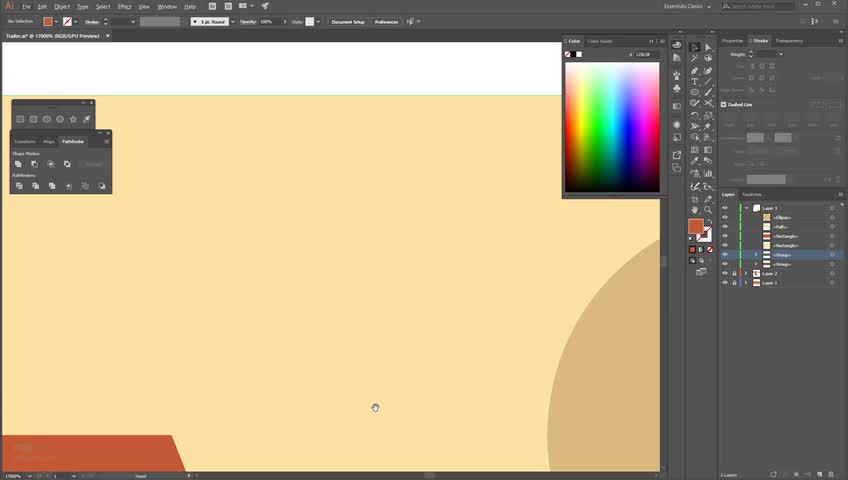Click the zoom level field in status bar

pos(14,476)
